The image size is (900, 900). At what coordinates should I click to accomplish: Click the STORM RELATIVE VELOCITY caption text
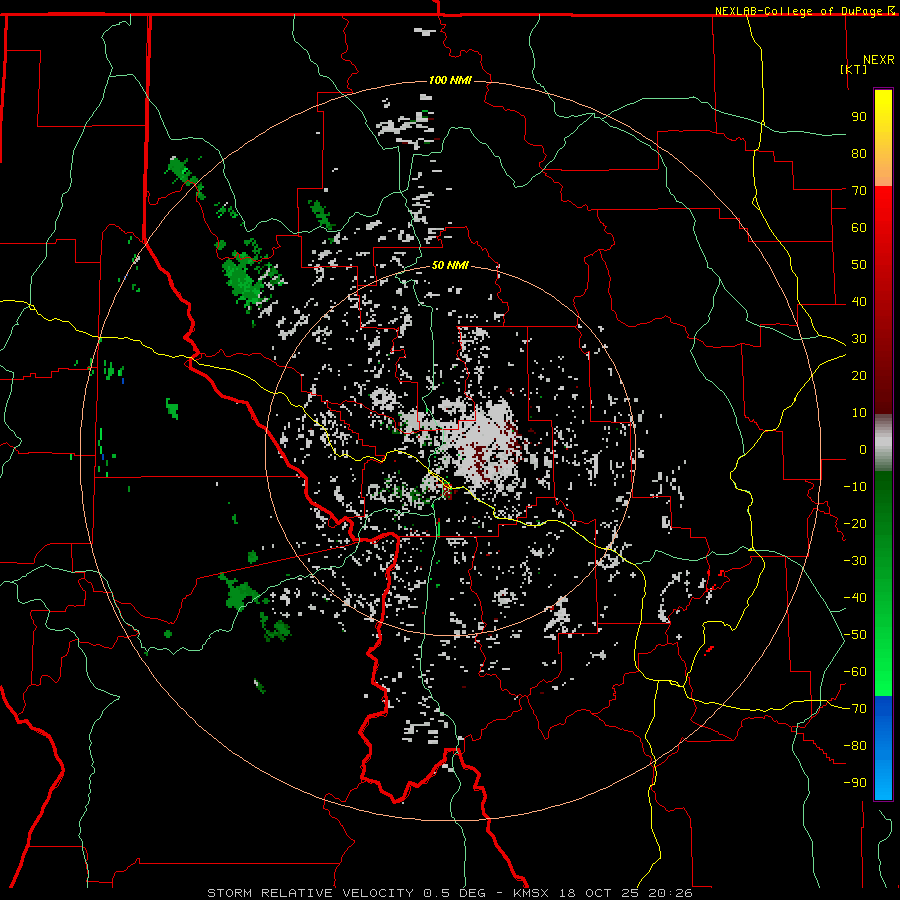pos(310,893)
